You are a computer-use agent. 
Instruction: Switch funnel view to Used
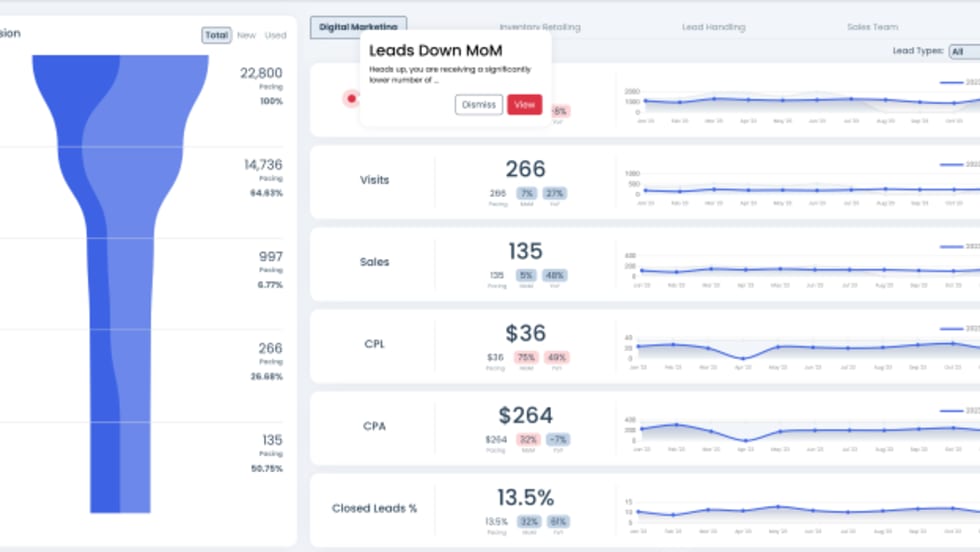point(275,35)
